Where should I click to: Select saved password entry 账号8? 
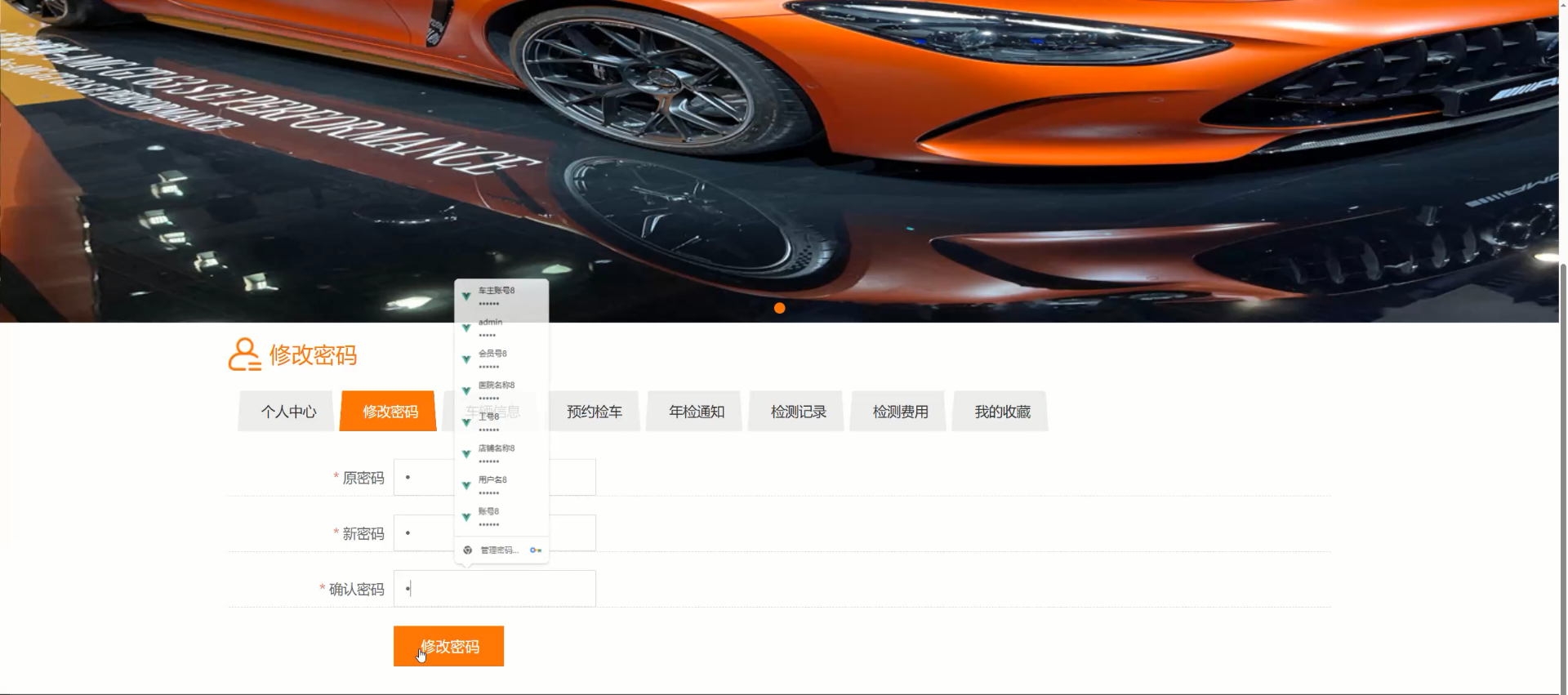click(501, 517)
